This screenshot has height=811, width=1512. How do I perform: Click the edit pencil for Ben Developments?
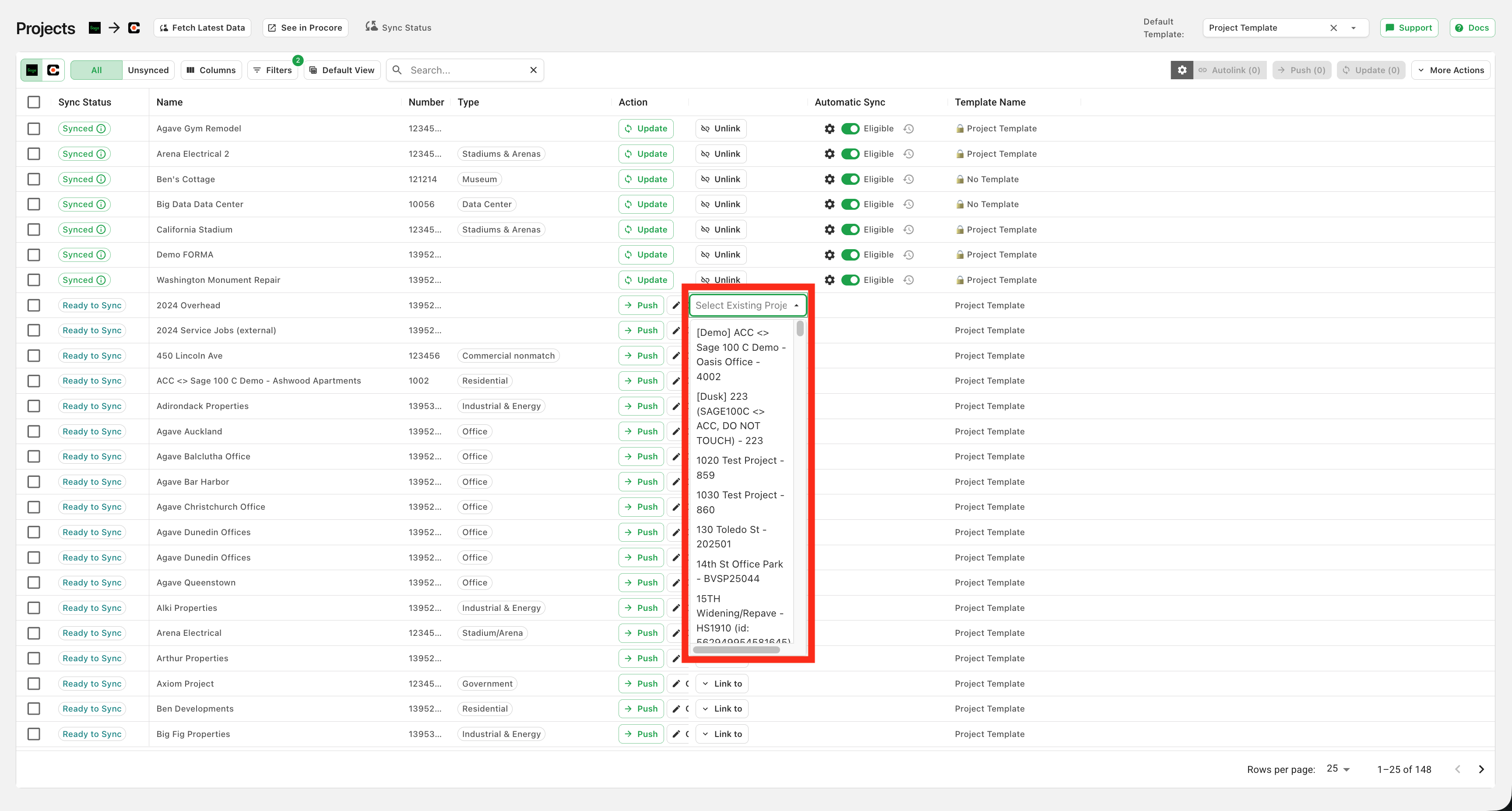(676, 709)
